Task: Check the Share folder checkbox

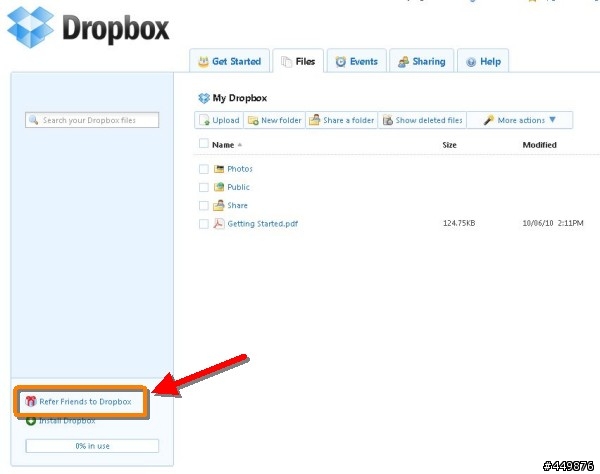Action: (204, 206)
